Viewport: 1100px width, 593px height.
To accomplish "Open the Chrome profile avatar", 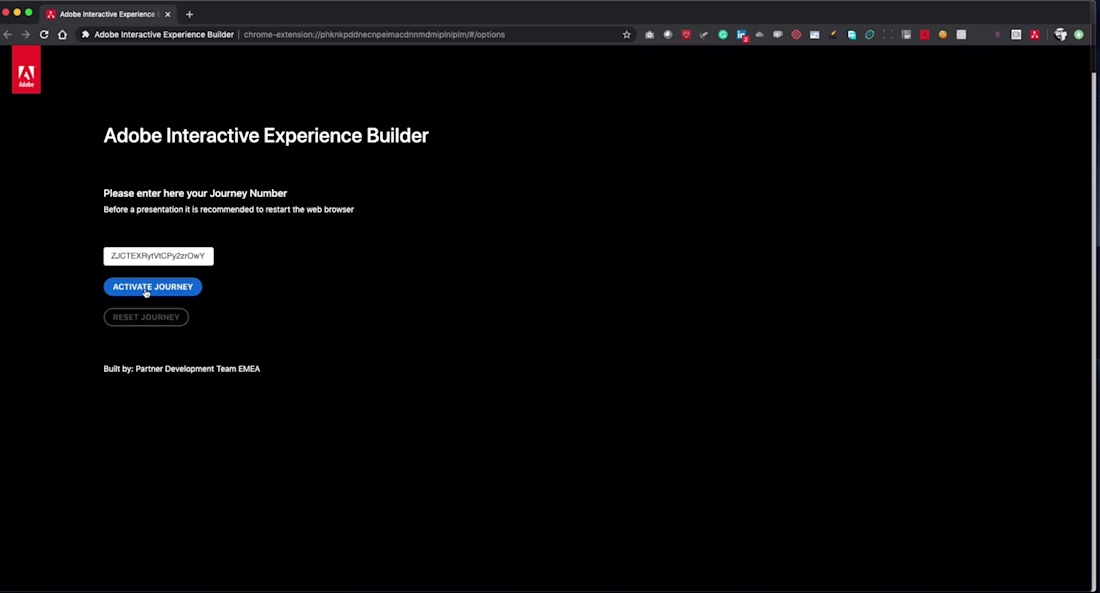I will click(x=1060, y=34).
